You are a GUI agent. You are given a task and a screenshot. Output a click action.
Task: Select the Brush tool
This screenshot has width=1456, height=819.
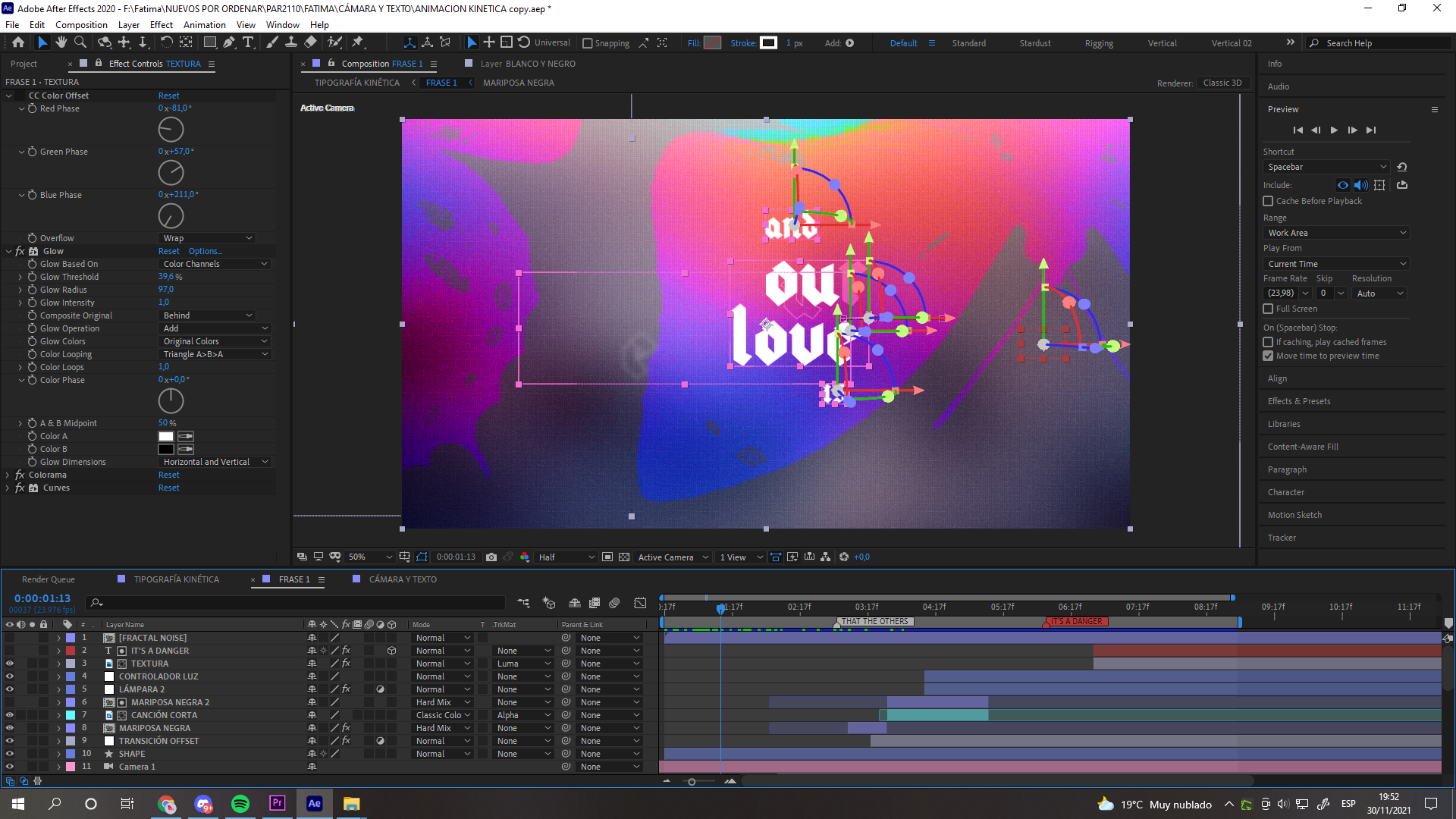click(x=272, y=42)
